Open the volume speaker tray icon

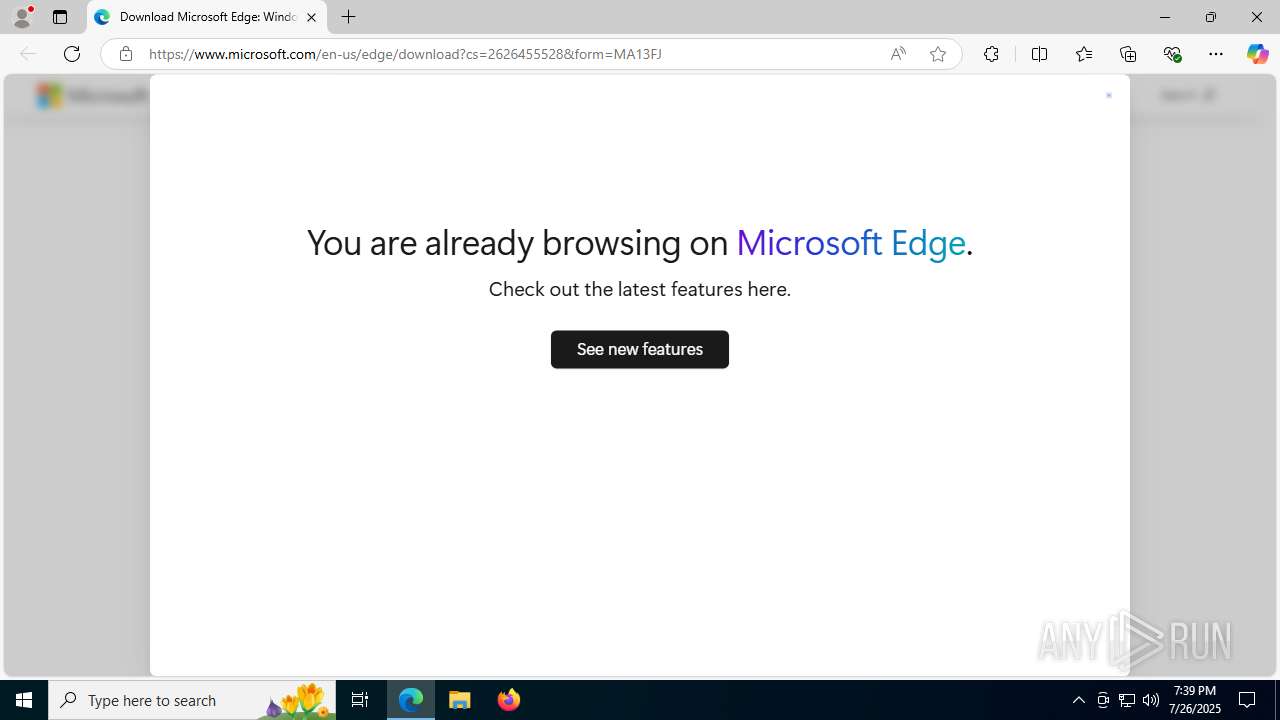click(1151, 700)
